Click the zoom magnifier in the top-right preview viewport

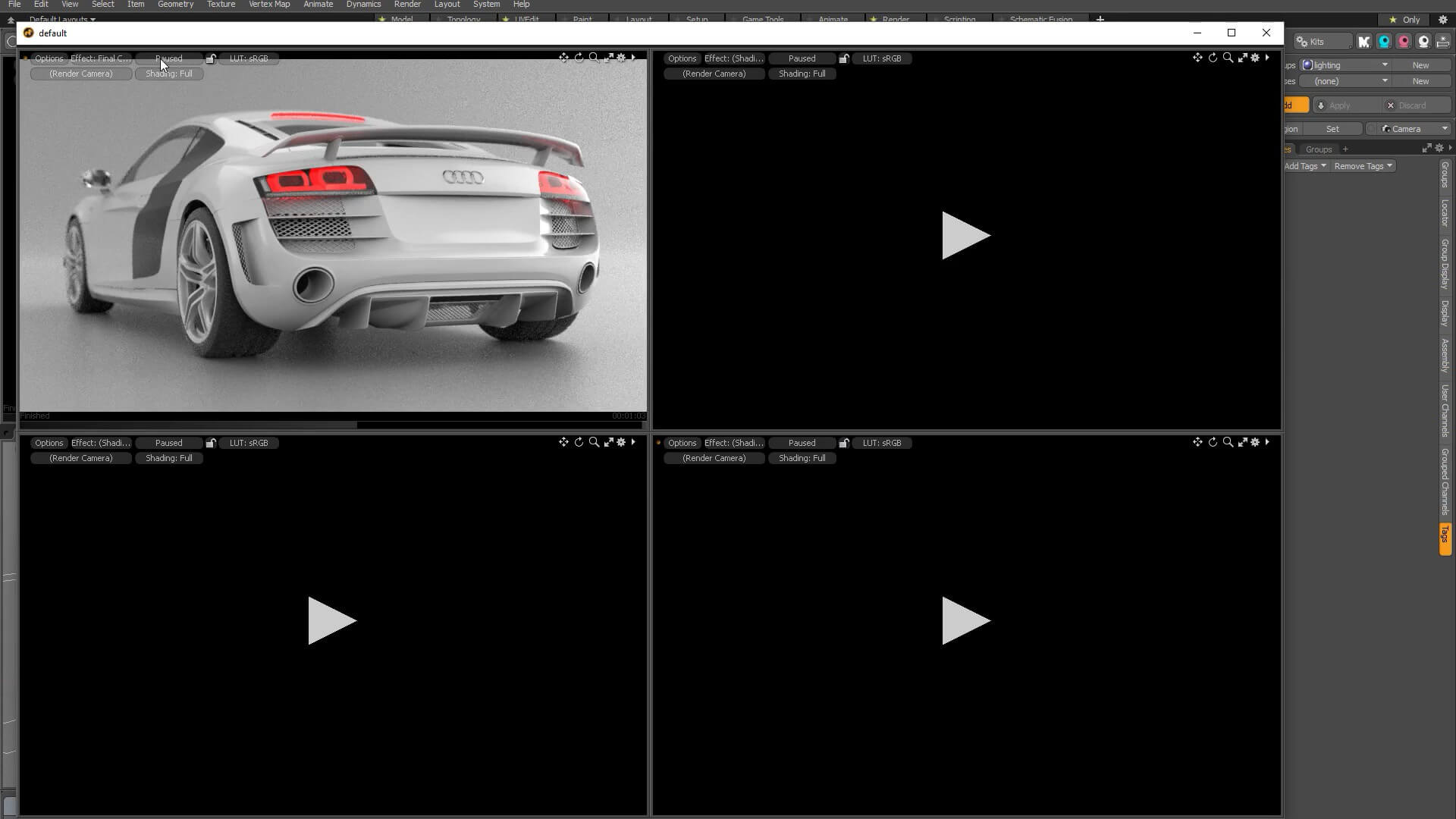tap(1228, 58)
